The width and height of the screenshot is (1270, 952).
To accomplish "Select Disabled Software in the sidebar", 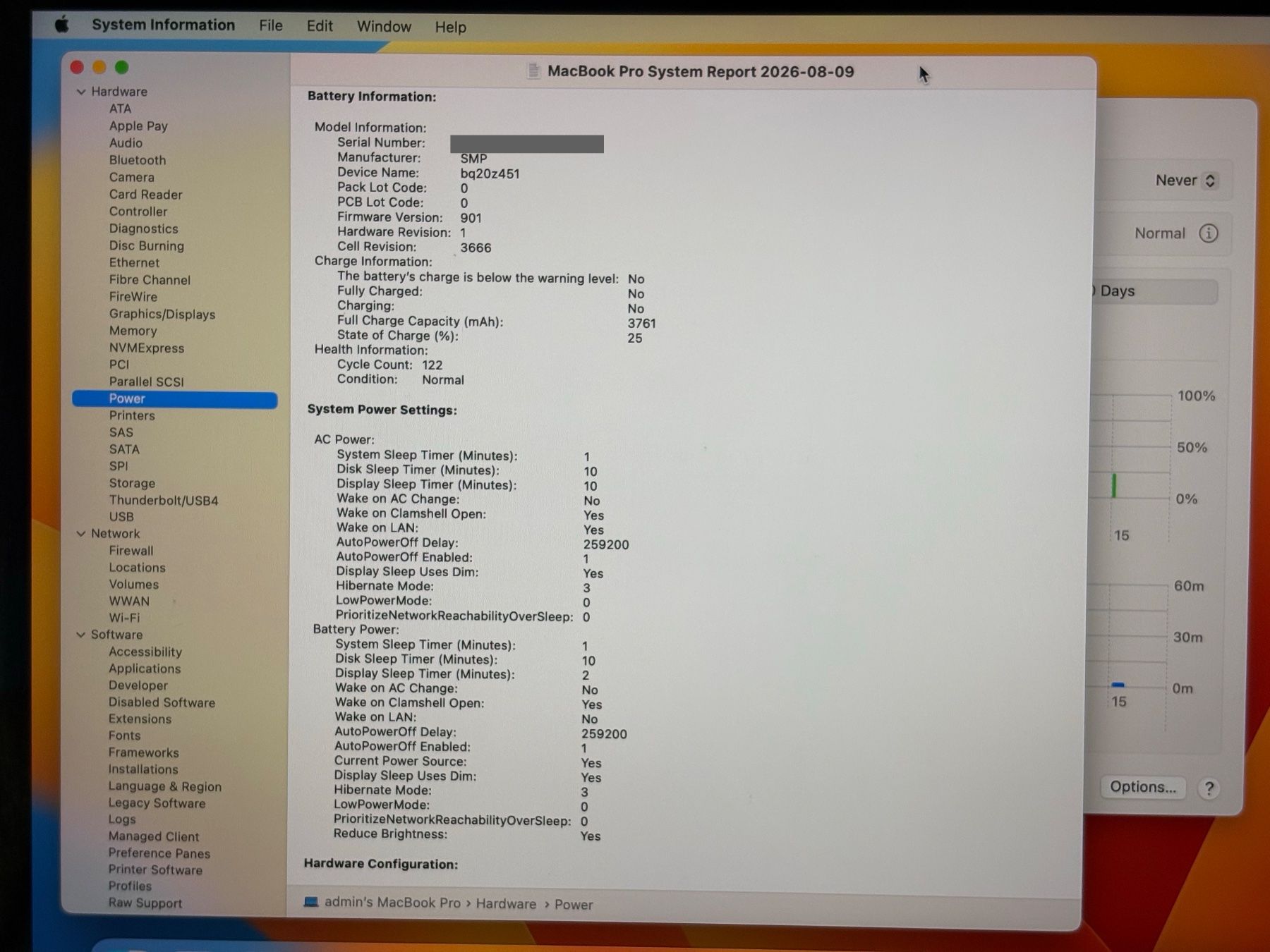I will 162,702.
